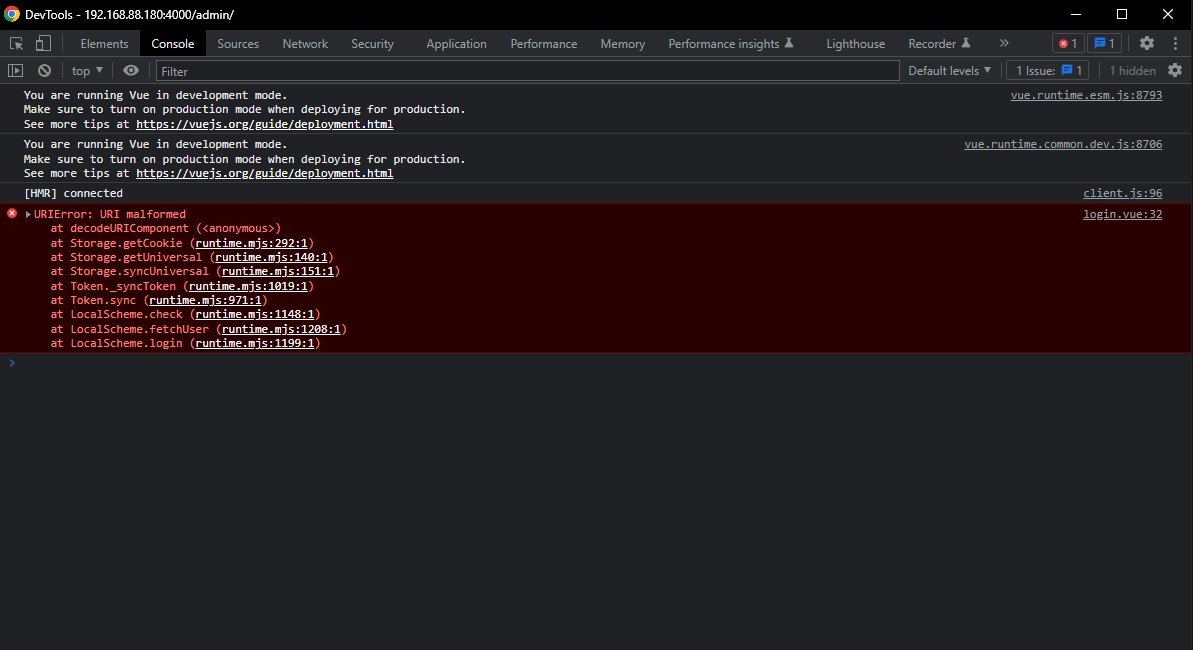Open the Sources tab
The height and width of the screenshot is (650, 1193).
tap(238, 43)
